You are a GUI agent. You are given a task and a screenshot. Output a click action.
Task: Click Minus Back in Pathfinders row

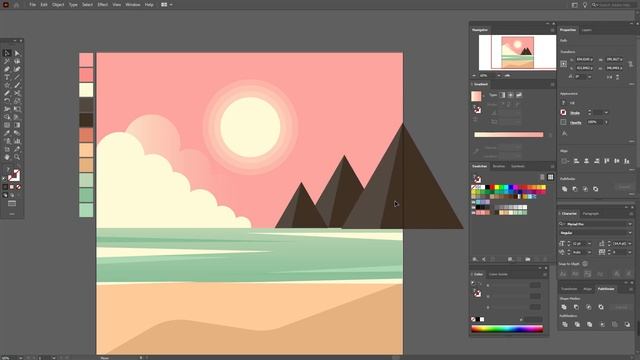(x=627, y=324)
